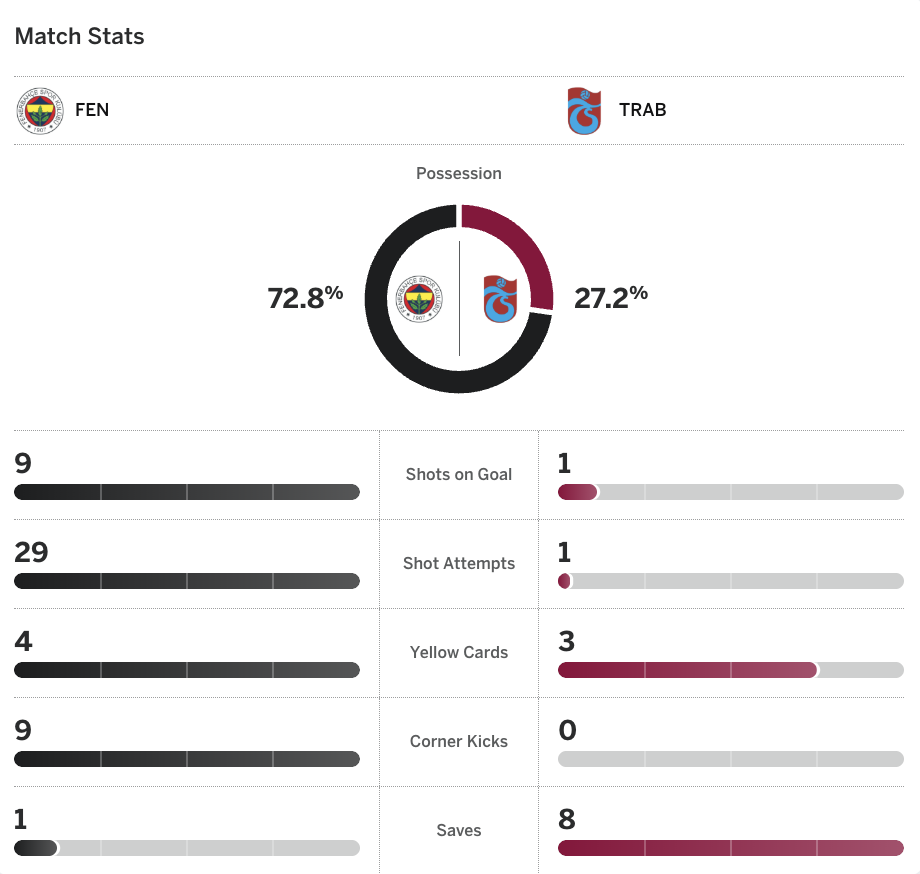Click the Fenerbahce Shots on Goal bar
This screenshot has width=920, height=874.
click(187, 492)
